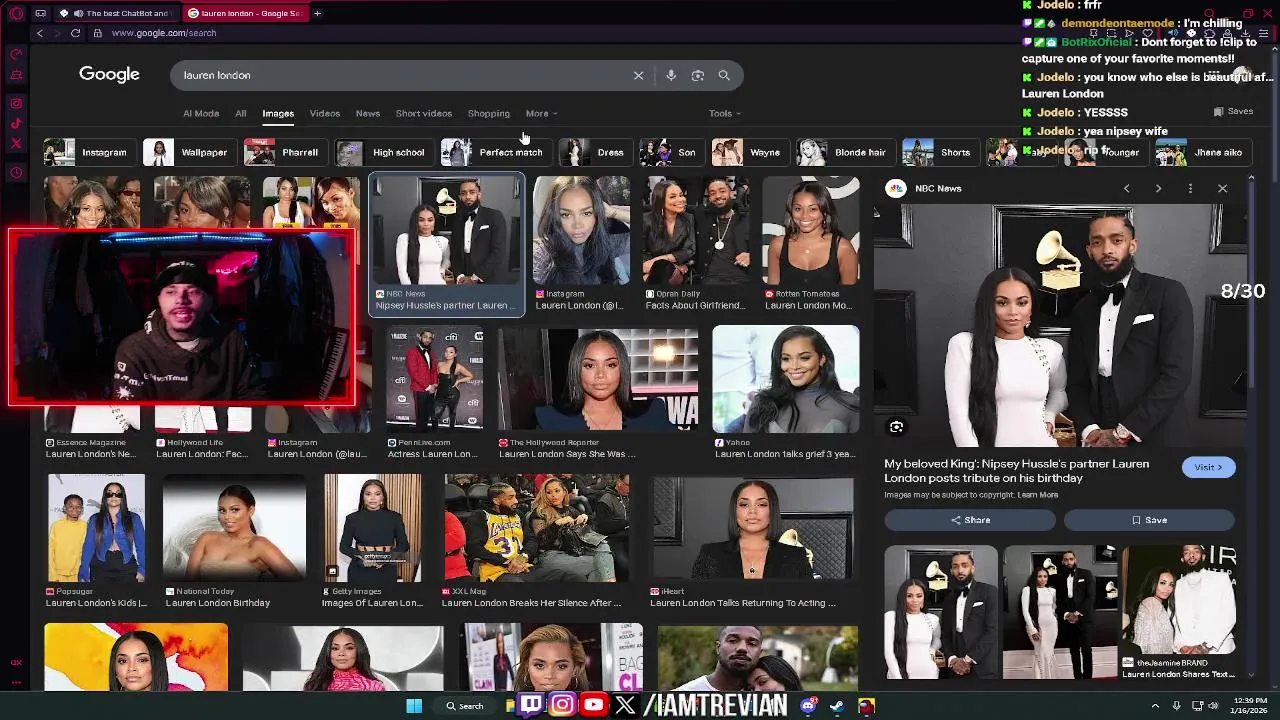Start voice search via microphone icon
Viewport: 1280px width, 720px height.
pos(671,75)
